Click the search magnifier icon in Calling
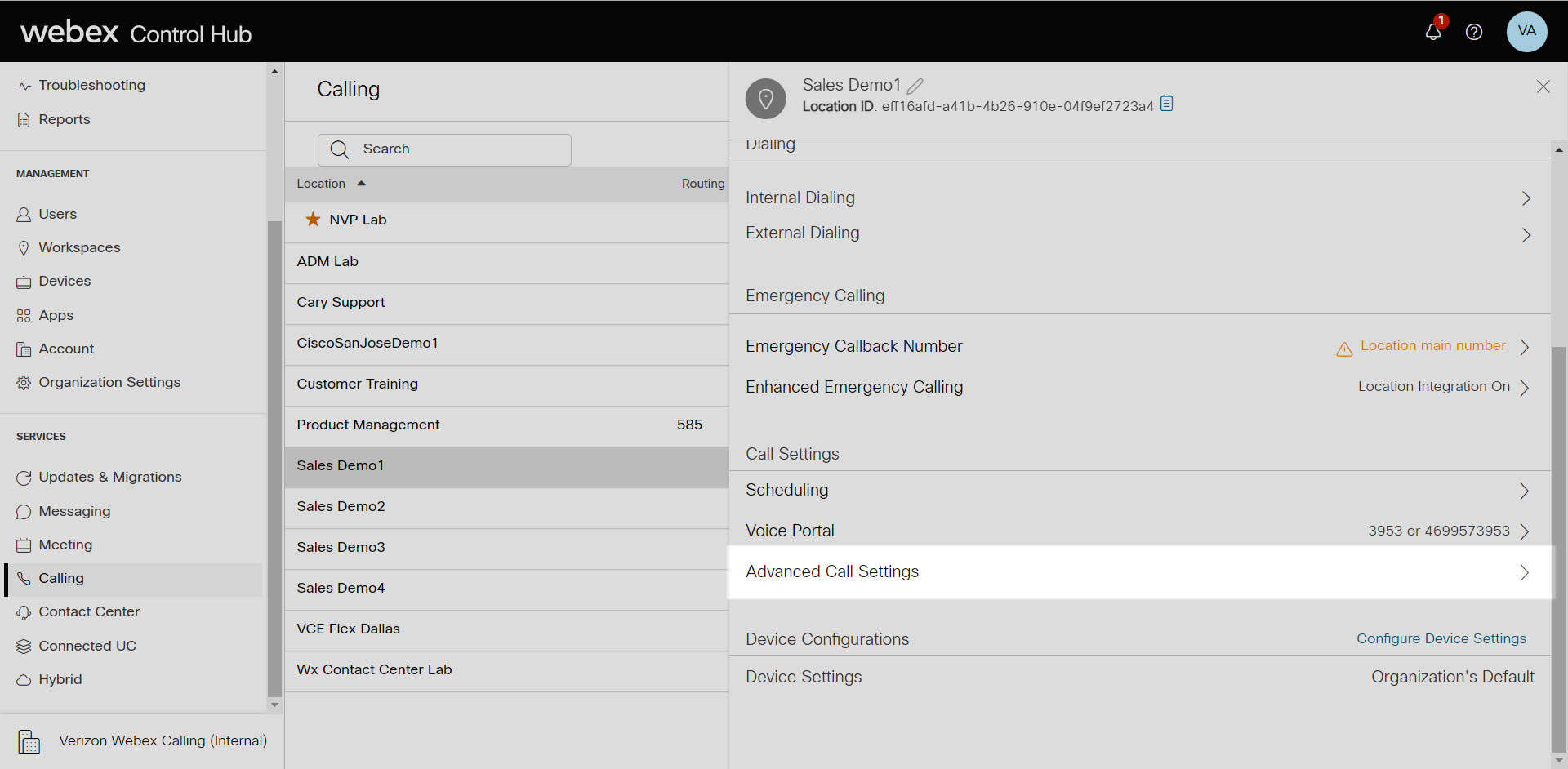The width and height of the screenshot is (1568, 769). (340, 149)
